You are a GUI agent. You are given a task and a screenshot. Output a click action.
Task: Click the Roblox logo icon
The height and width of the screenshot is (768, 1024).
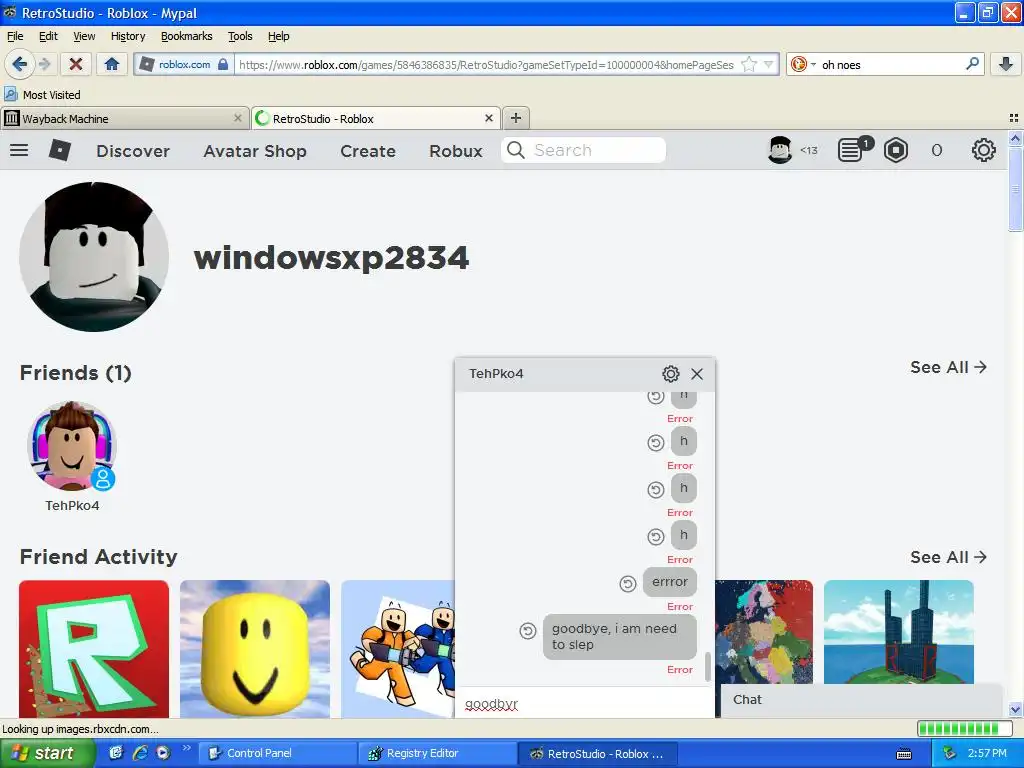click(x=60, y=150)
